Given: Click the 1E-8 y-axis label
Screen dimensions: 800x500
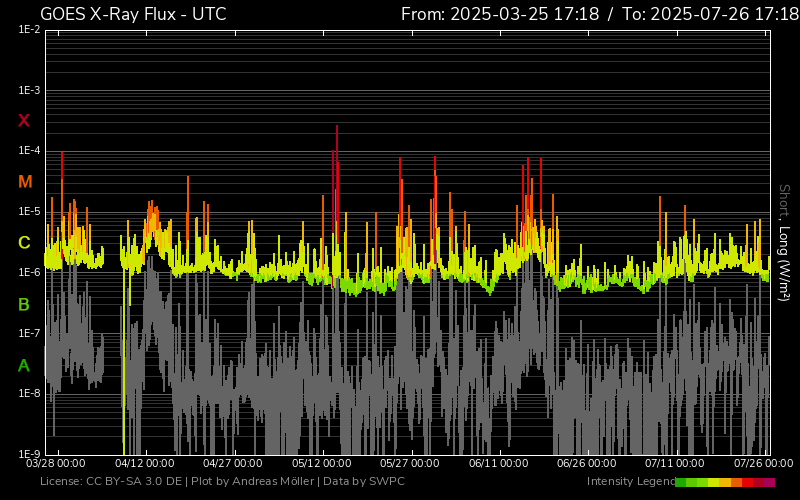Looking at the screenshot, I should [x=29, y=393].
